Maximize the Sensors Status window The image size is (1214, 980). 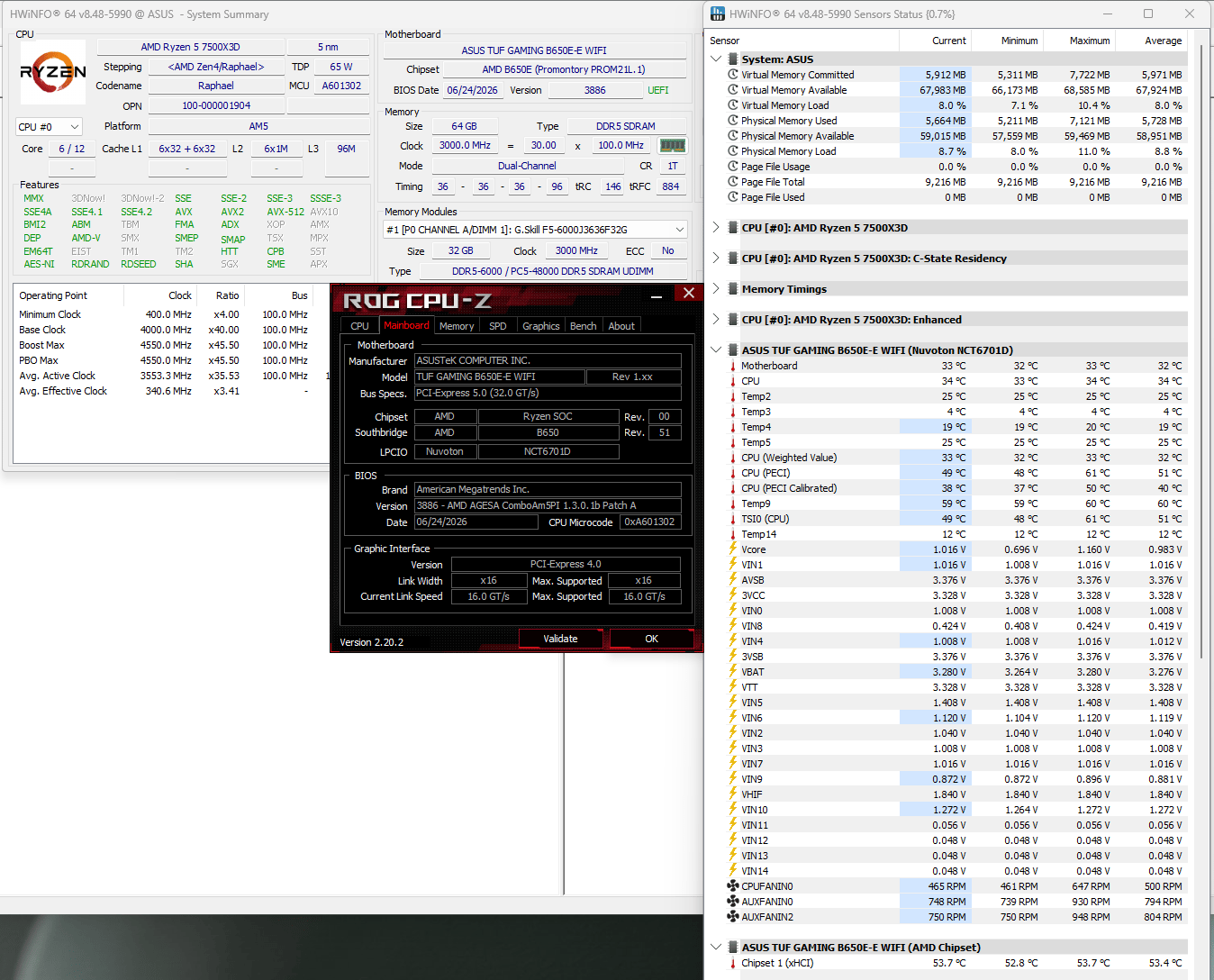[1148, 14]
